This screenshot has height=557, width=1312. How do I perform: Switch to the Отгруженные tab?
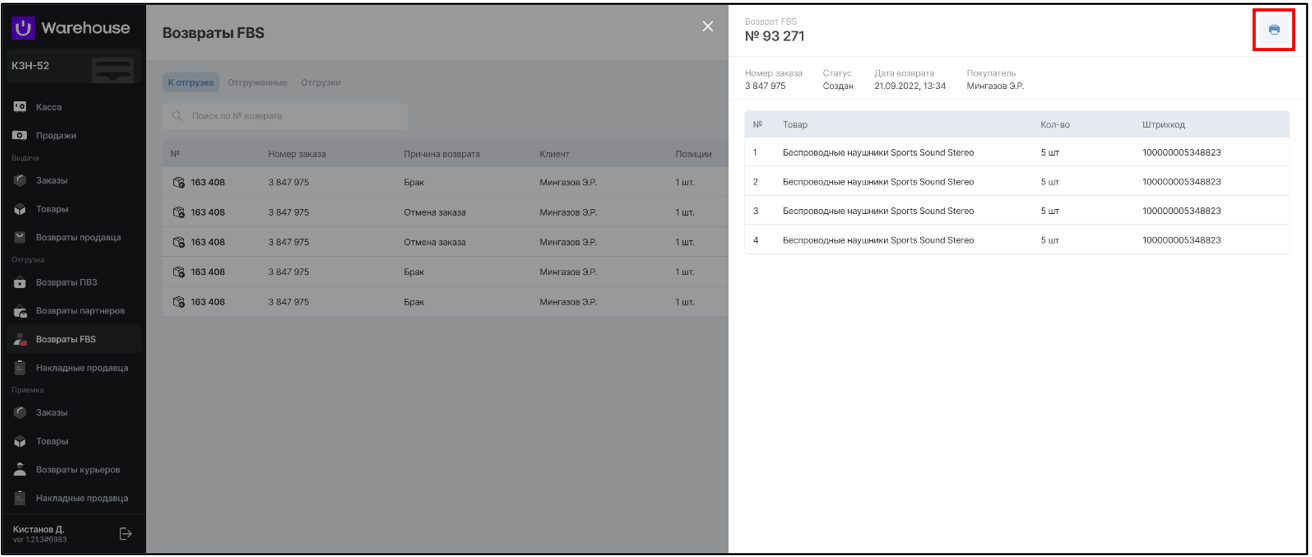tap(257, 82)
